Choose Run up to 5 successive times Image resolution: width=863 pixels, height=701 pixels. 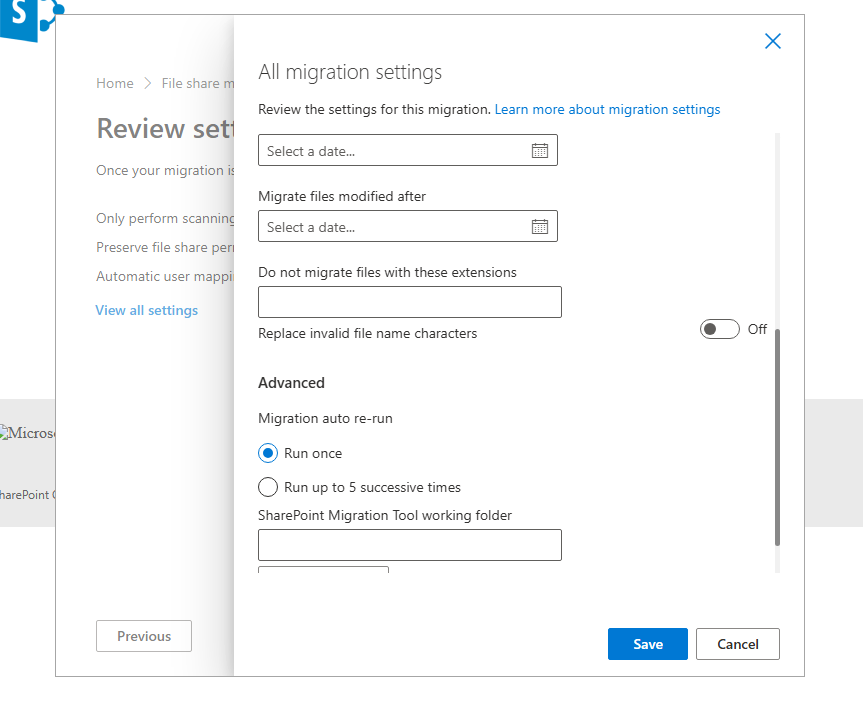[x=268, y=487]
